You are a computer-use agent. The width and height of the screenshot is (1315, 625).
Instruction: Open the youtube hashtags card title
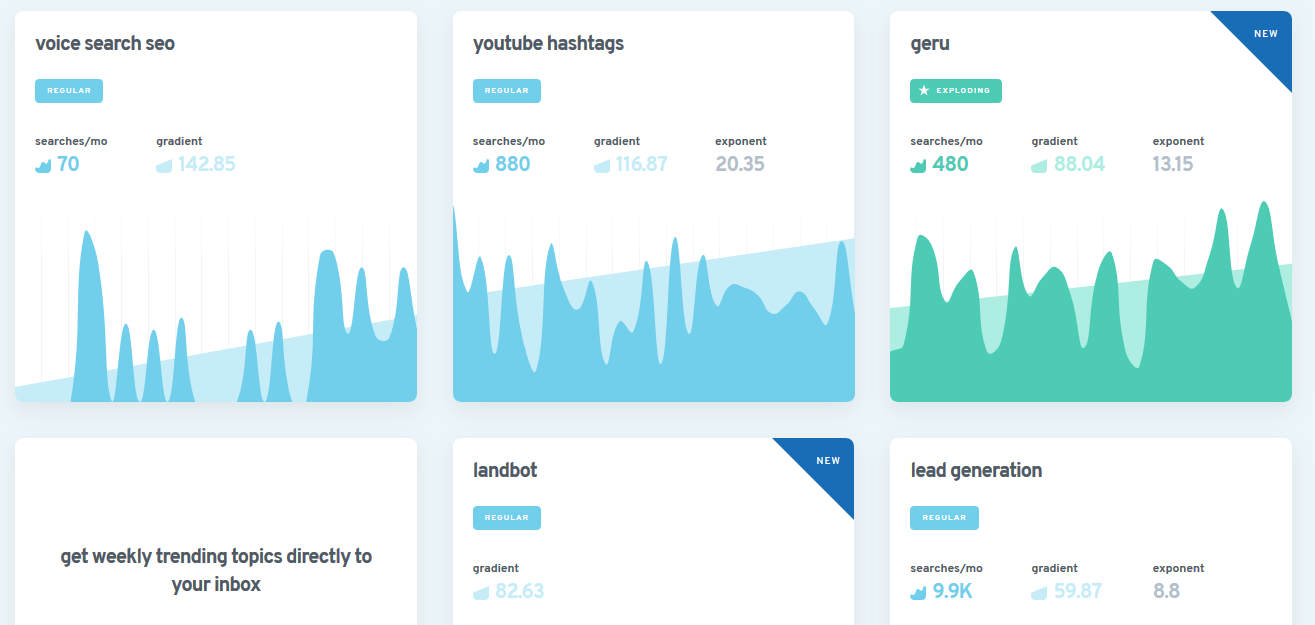click(x=548, y=44)
